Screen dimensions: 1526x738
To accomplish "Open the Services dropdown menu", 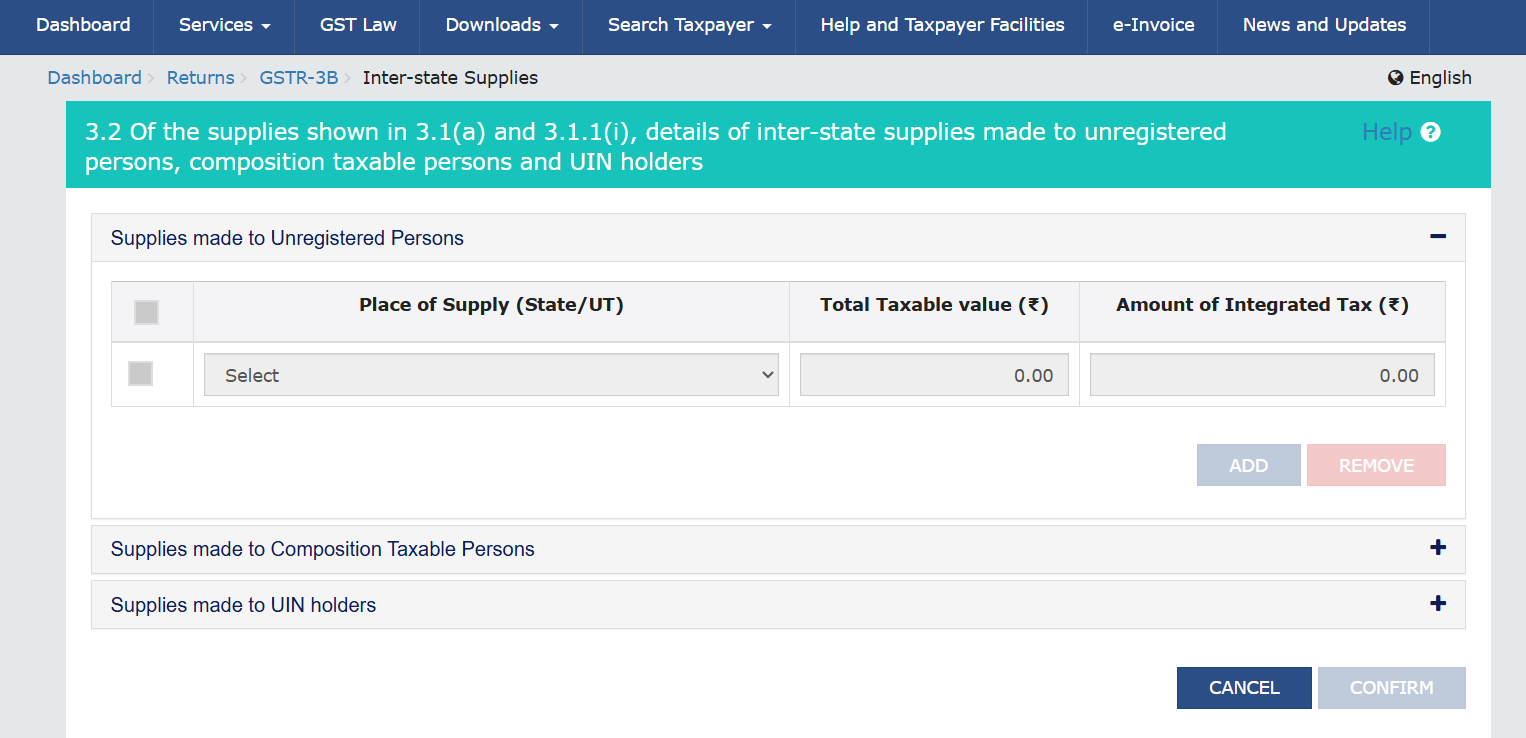I will point(224,26).
